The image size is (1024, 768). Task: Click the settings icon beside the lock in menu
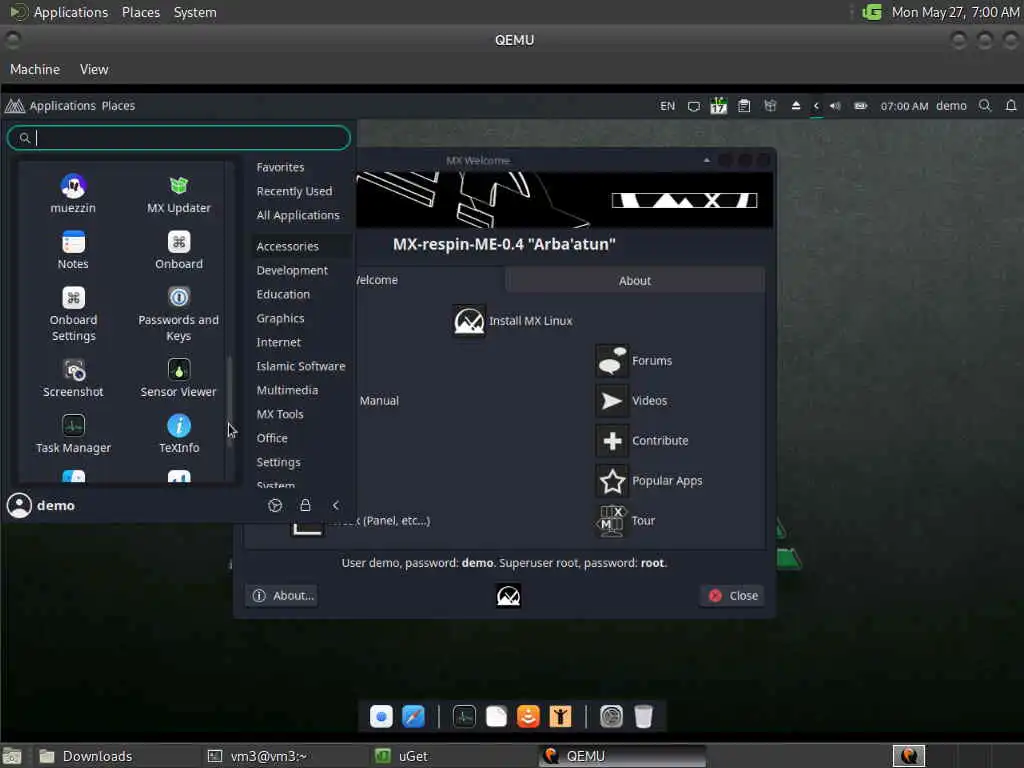coord(275,505)
